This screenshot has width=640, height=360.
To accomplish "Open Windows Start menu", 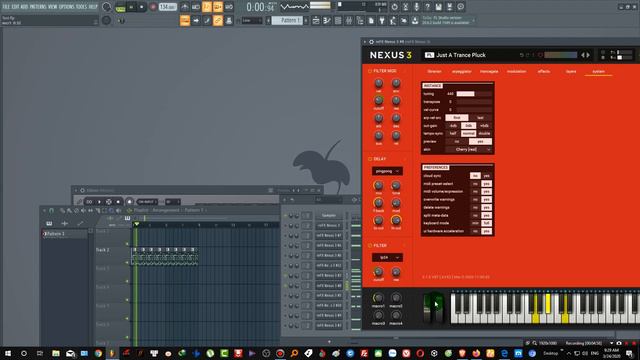I will [x=8, y=353].
